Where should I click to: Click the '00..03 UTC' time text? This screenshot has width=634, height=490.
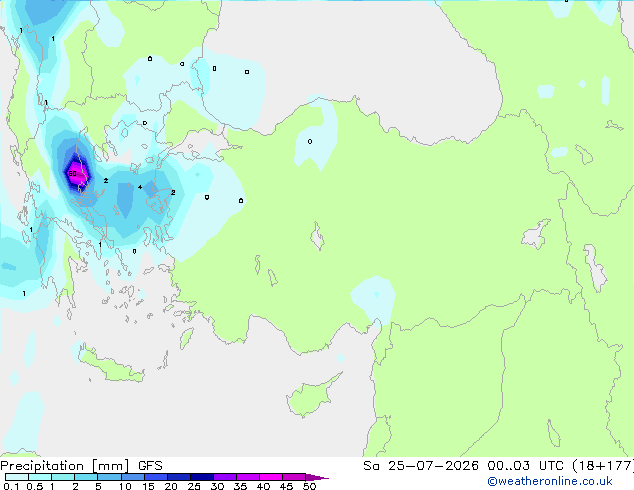525,466
